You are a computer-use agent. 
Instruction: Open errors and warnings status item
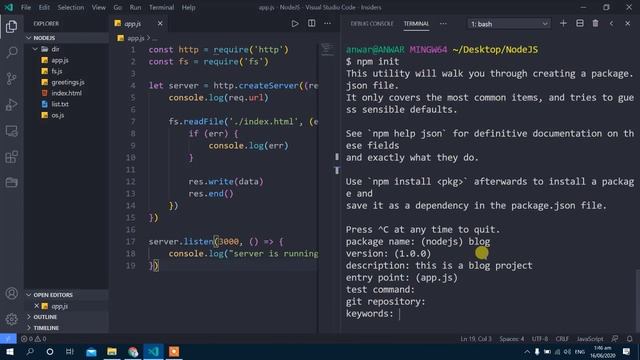[x=33, y=339]
